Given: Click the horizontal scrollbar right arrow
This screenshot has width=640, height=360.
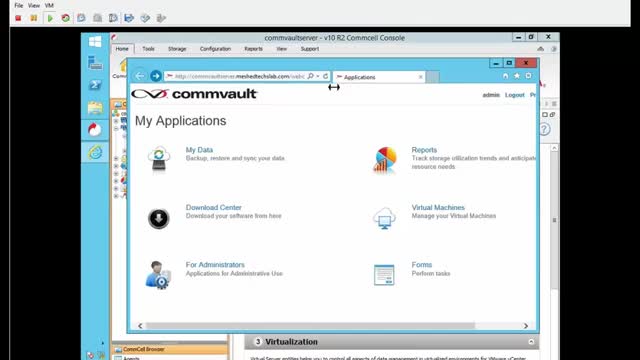Looking at the screenshot, I should [x=526, y=326].
